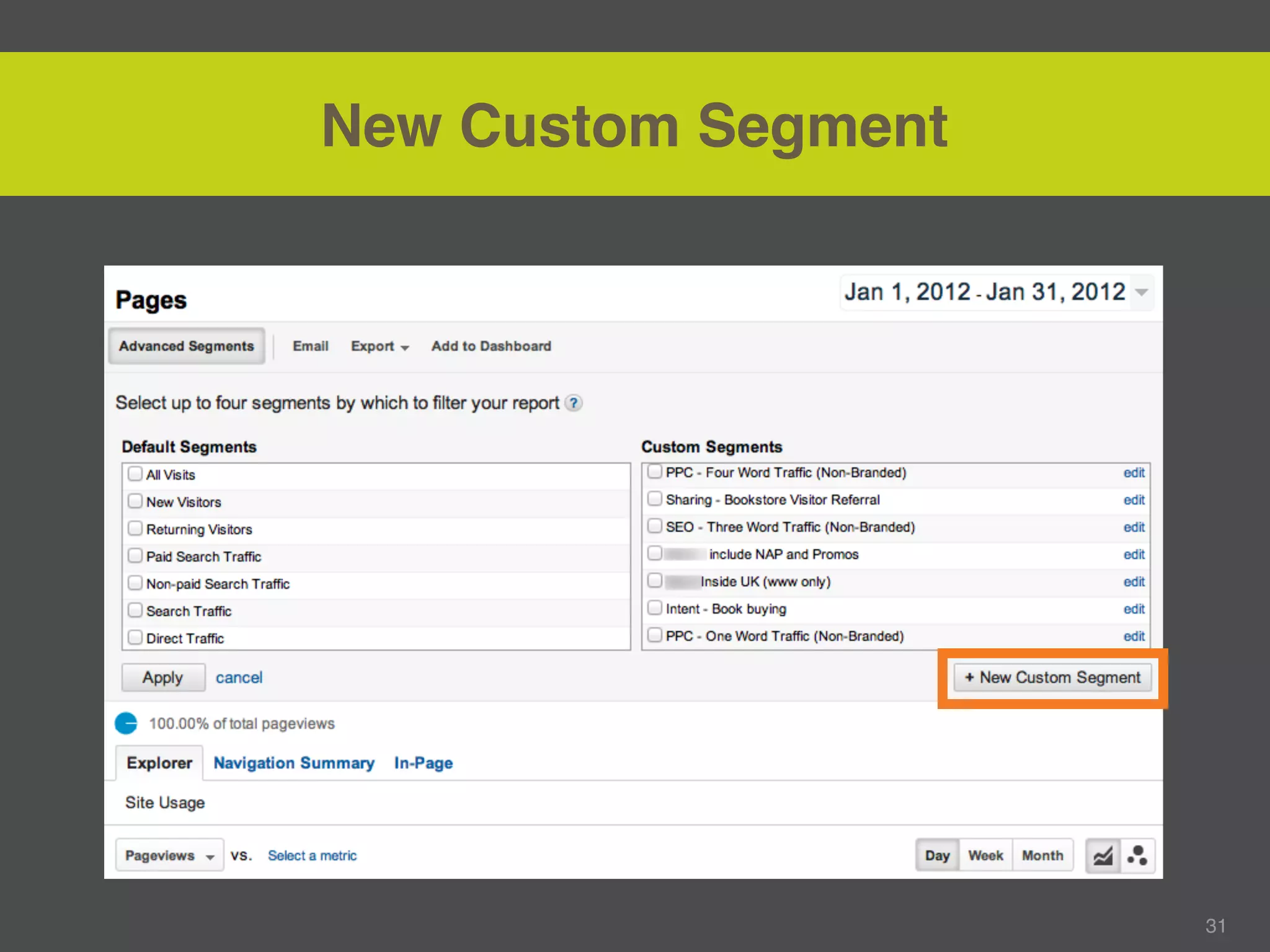Image resolution: width=1270 pixels, height=952 pixels.
Task: Open the Pageviews metric dropdown
Action: (169, 855)
